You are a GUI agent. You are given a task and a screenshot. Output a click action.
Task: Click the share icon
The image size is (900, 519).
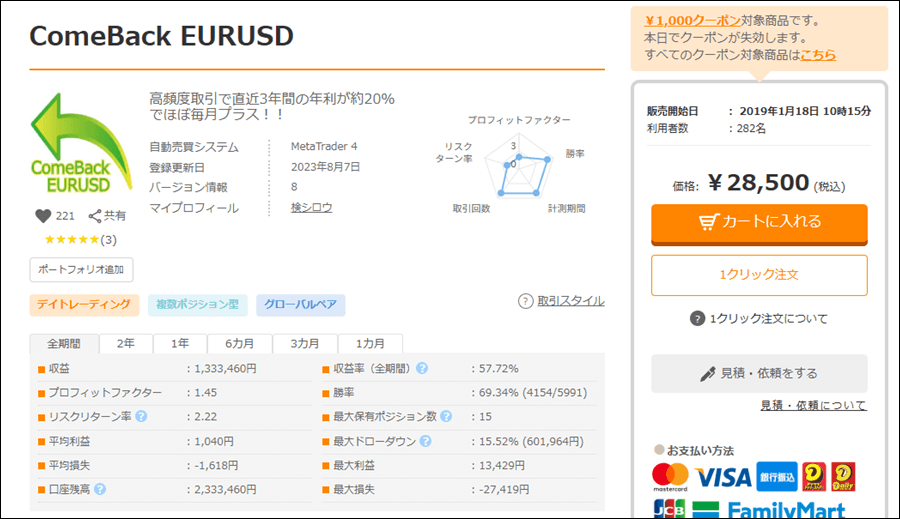[x=96, y=215]
